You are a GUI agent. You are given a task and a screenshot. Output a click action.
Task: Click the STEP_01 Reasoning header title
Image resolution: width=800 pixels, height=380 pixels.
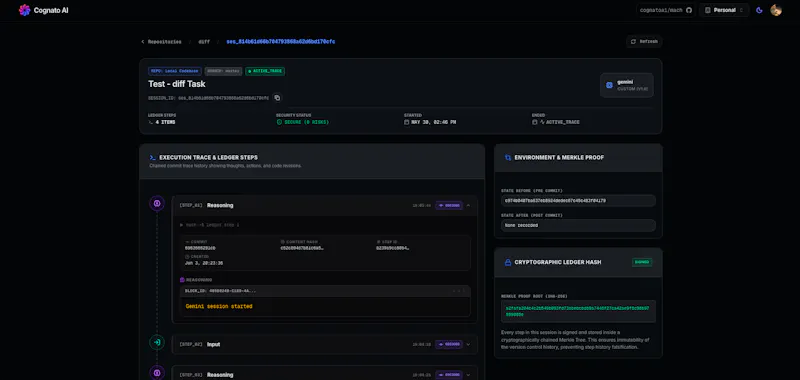pyautogui.click(x=220, y=206)
